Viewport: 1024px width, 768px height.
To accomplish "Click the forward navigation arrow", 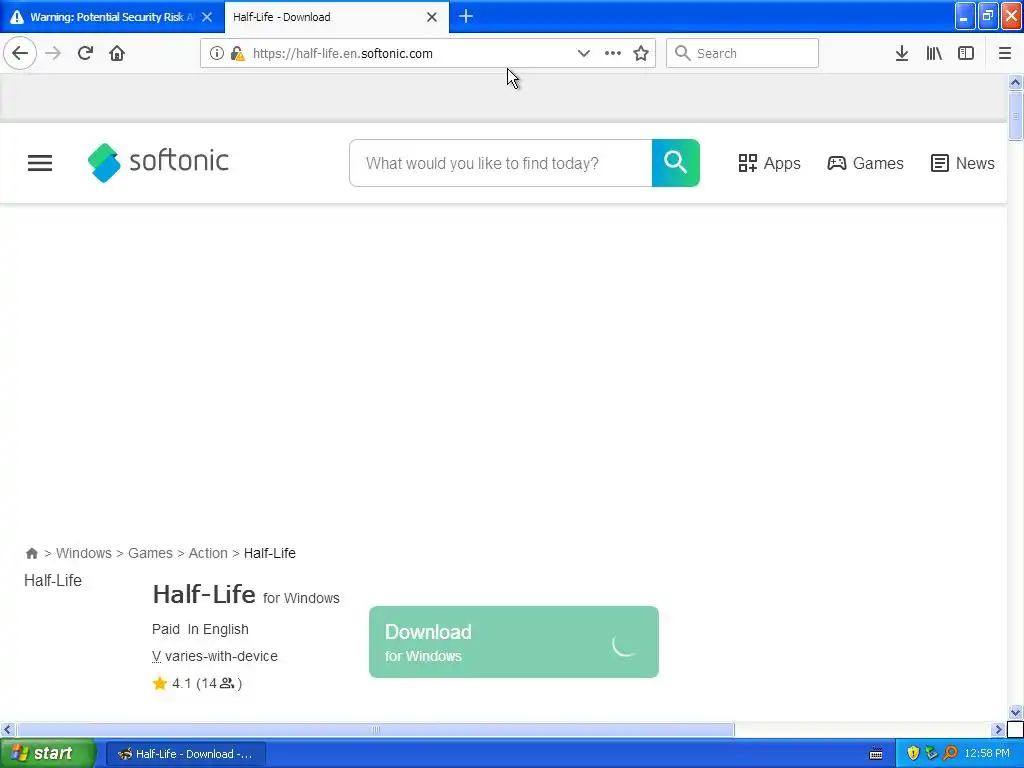I will click(x=53, y=53).
